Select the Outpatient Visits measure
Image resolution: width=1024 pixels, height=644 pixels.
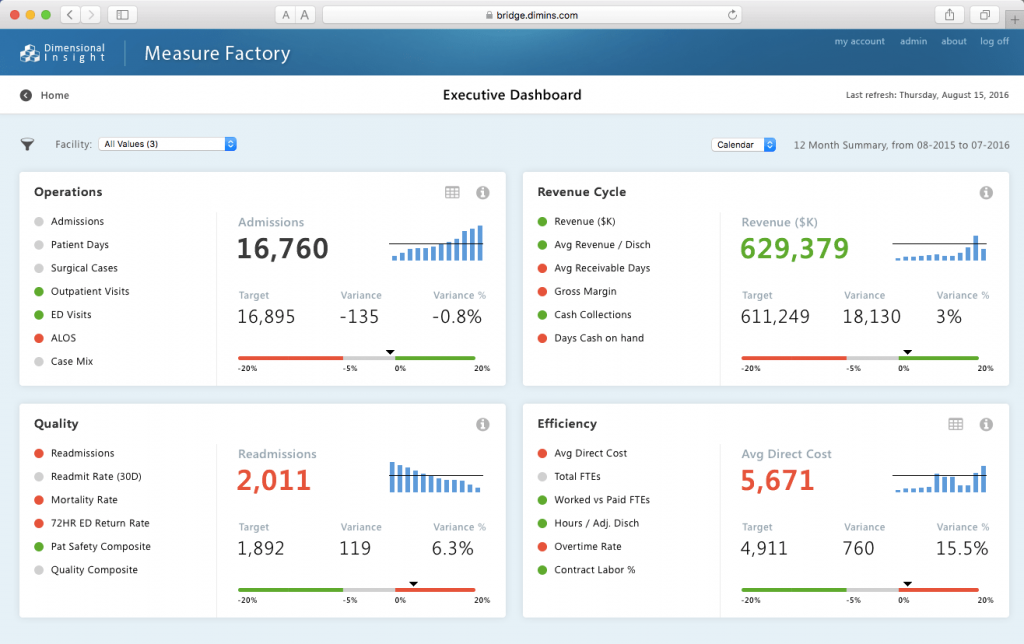click(90, 292)
